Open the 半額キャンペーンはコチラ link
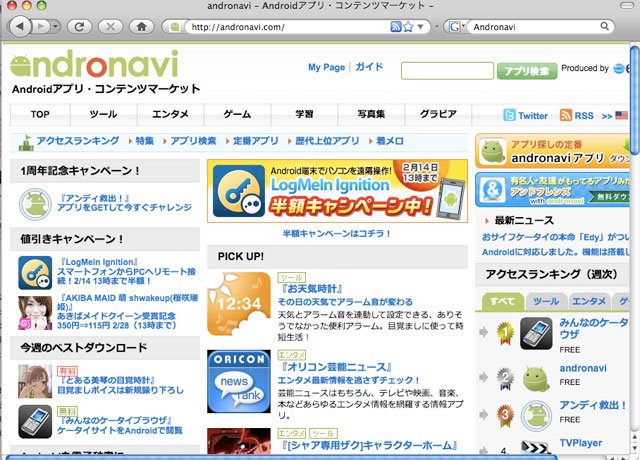Screen dimensions: 640x460 coord(337,234)
